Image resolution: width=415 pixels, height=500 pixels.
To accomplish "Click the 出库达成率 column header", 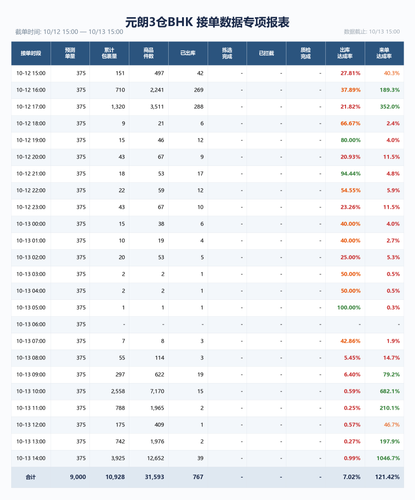I will click(x=345, y=53).
